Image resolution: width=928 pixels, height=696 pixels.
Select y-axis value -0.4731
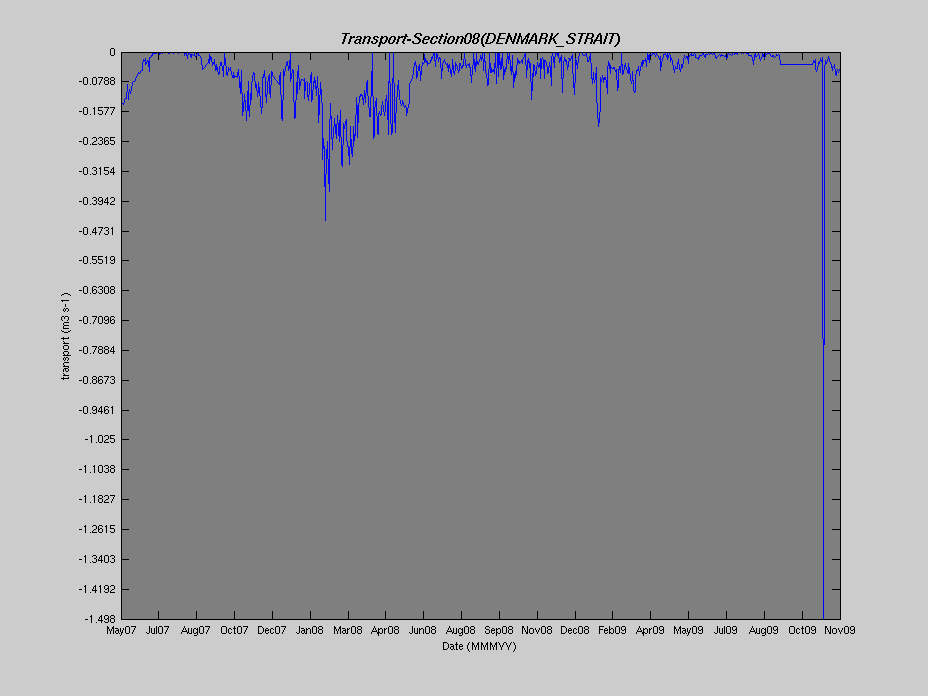[97, 231]
